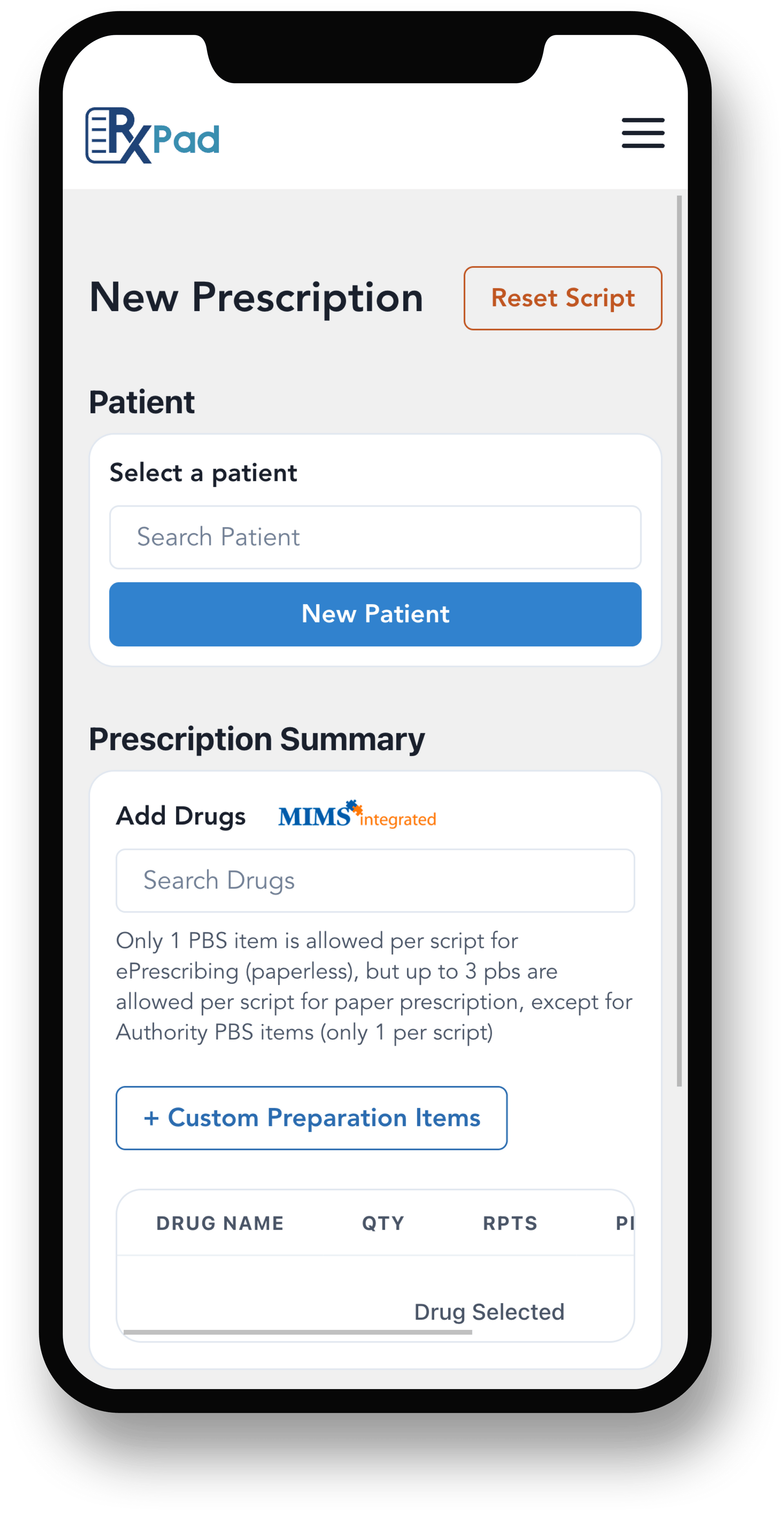Click the RPTS column header
This screenshot has width=784, height=1513.
tap(510, 1223)
